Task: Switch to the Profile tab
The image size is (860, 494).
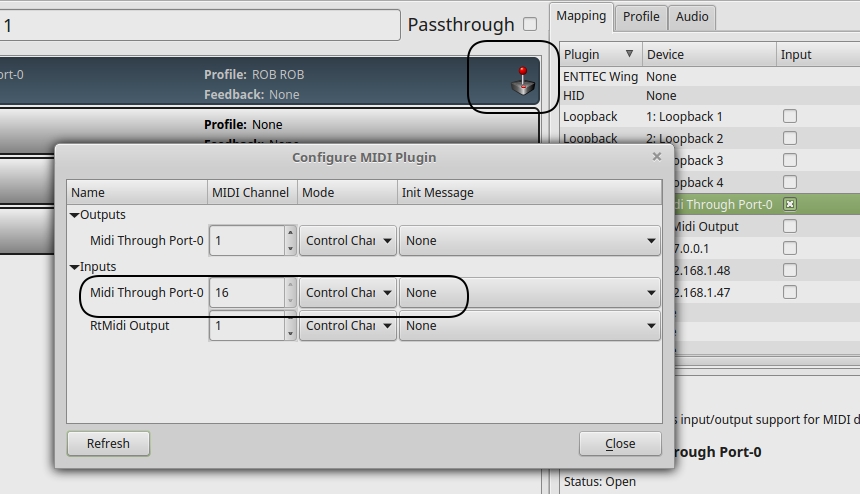Action: click(x=641, y=16)
